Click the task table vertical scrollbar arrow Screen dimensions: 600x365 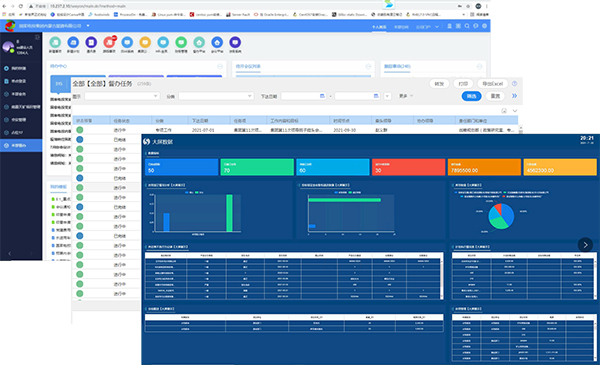pyautogui.click(x=520, y=128)
